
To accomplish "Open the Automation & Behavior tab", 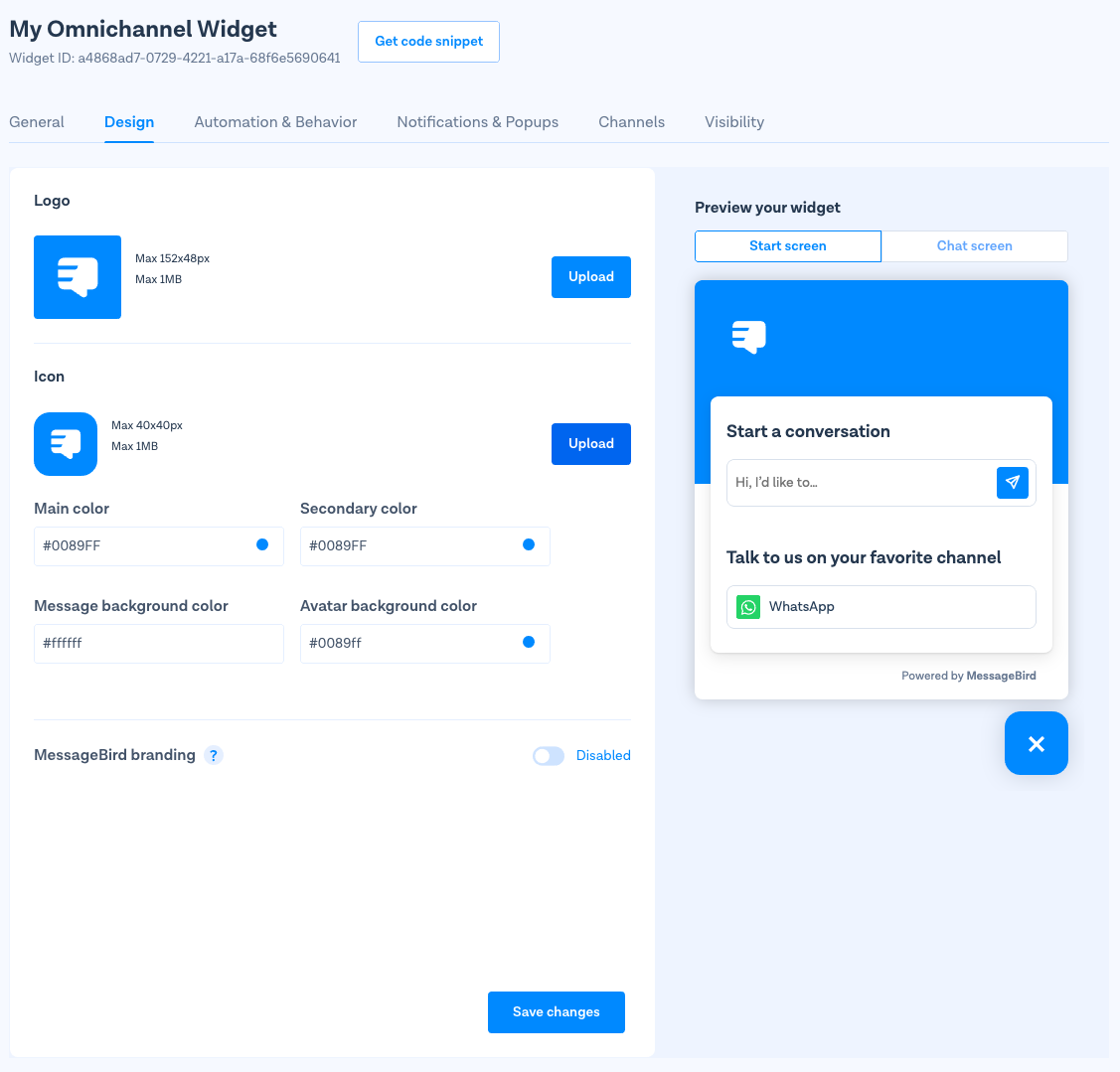I will [275, 122].
